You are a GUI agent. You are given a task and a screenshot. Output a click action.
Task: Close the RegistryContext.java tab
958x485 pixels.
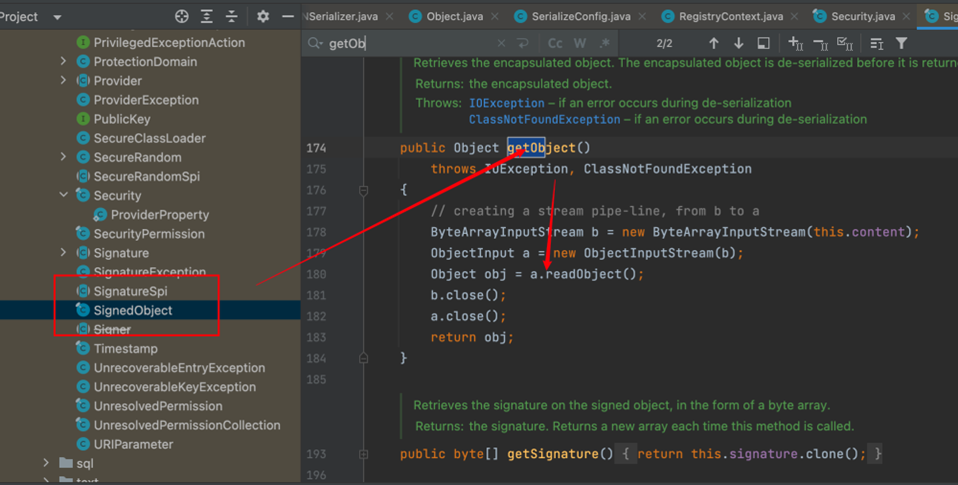coord(794,17)
